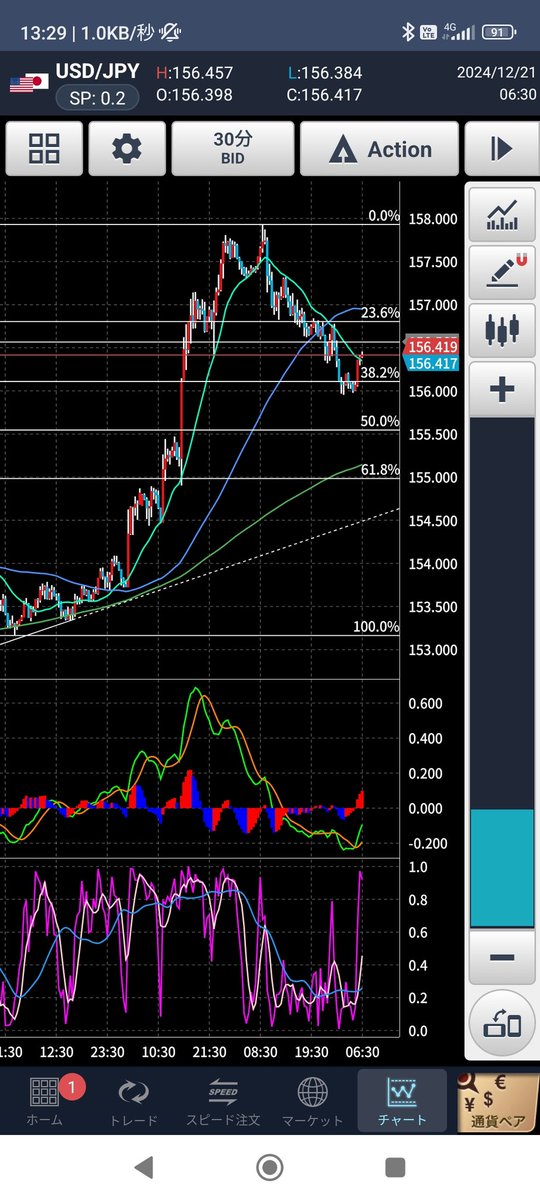540x1200 pixels.
Task: Tap the 2024/12/21 date display
Action: click(497, 73)
